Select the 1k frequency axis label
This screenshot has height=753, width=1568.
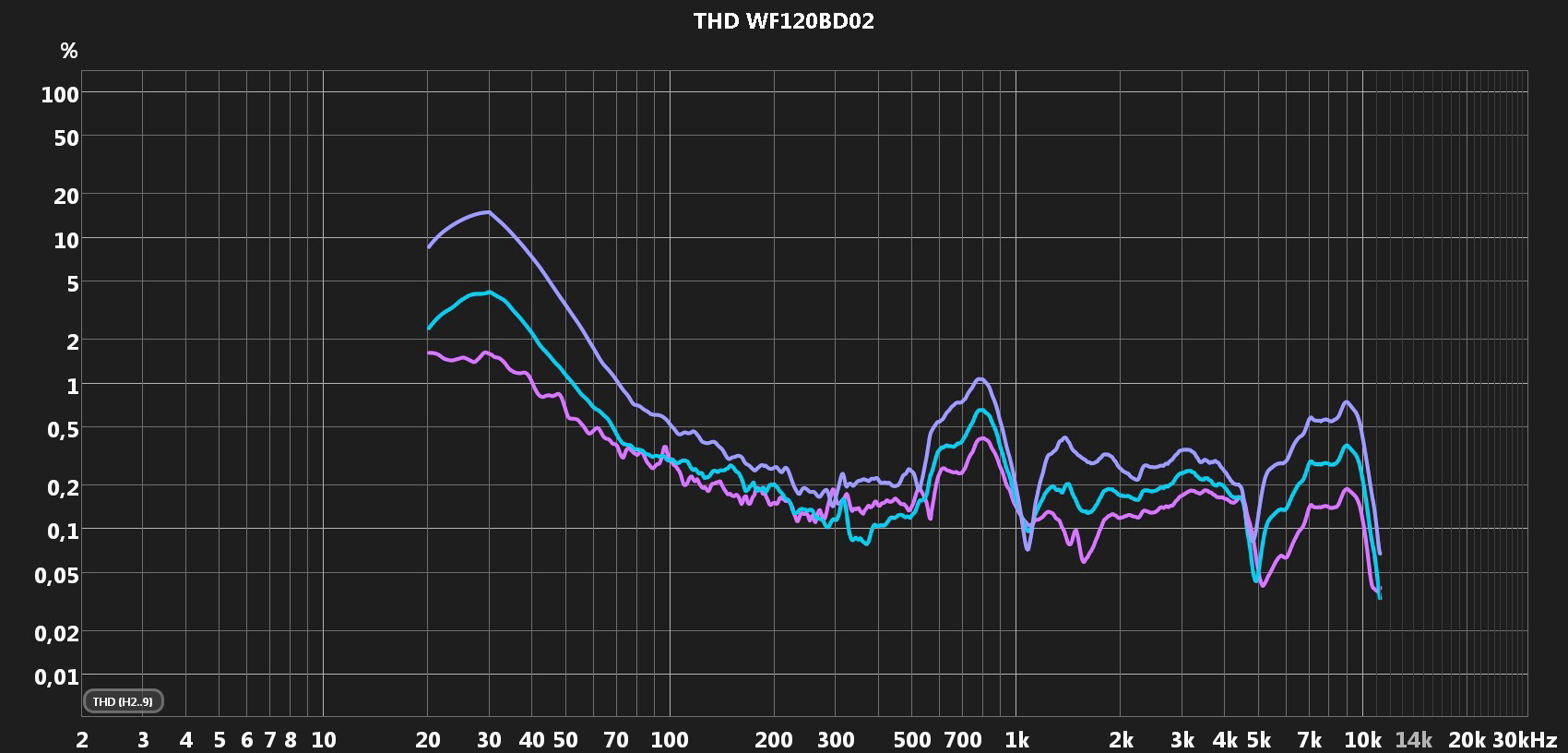[1016, 740]
